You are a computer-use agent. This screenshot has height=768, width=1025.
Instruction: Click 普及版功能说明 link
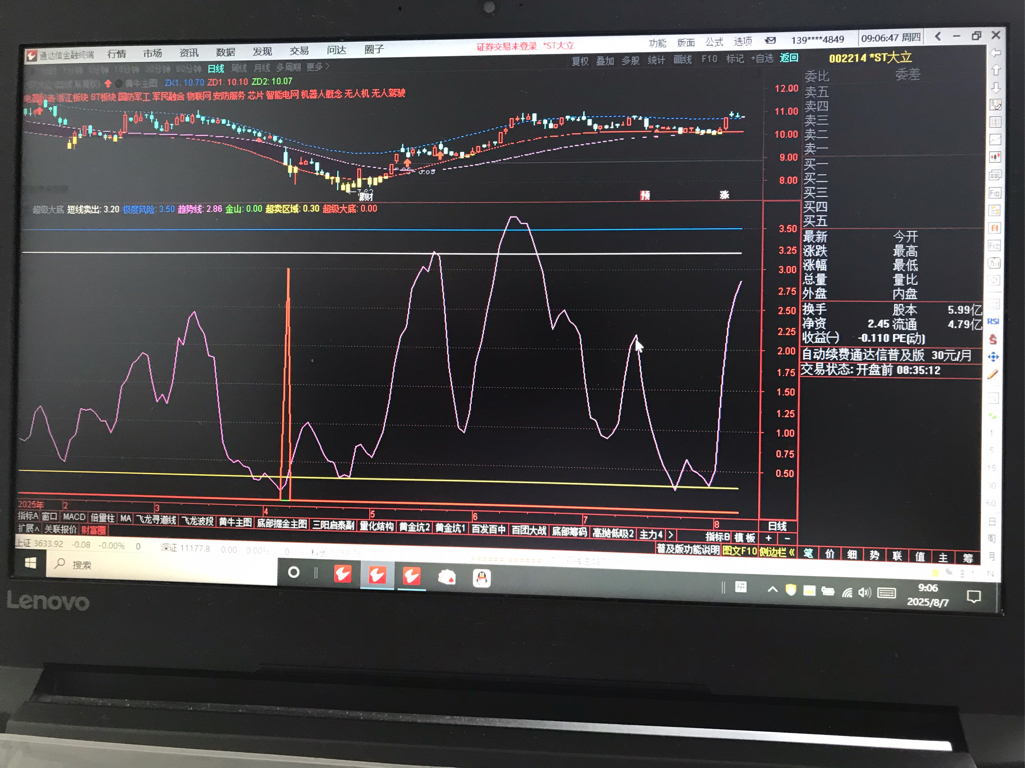688,549
